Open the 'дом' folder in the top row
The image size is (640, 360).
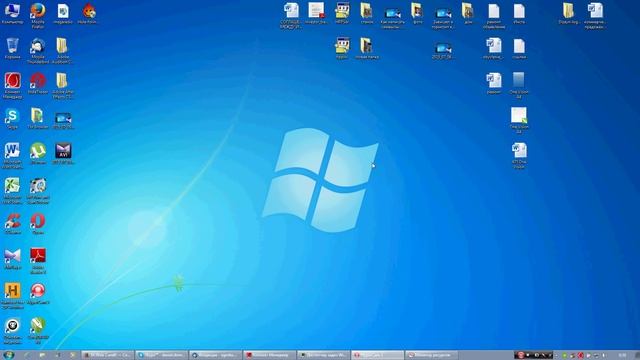tap(467, 11)
